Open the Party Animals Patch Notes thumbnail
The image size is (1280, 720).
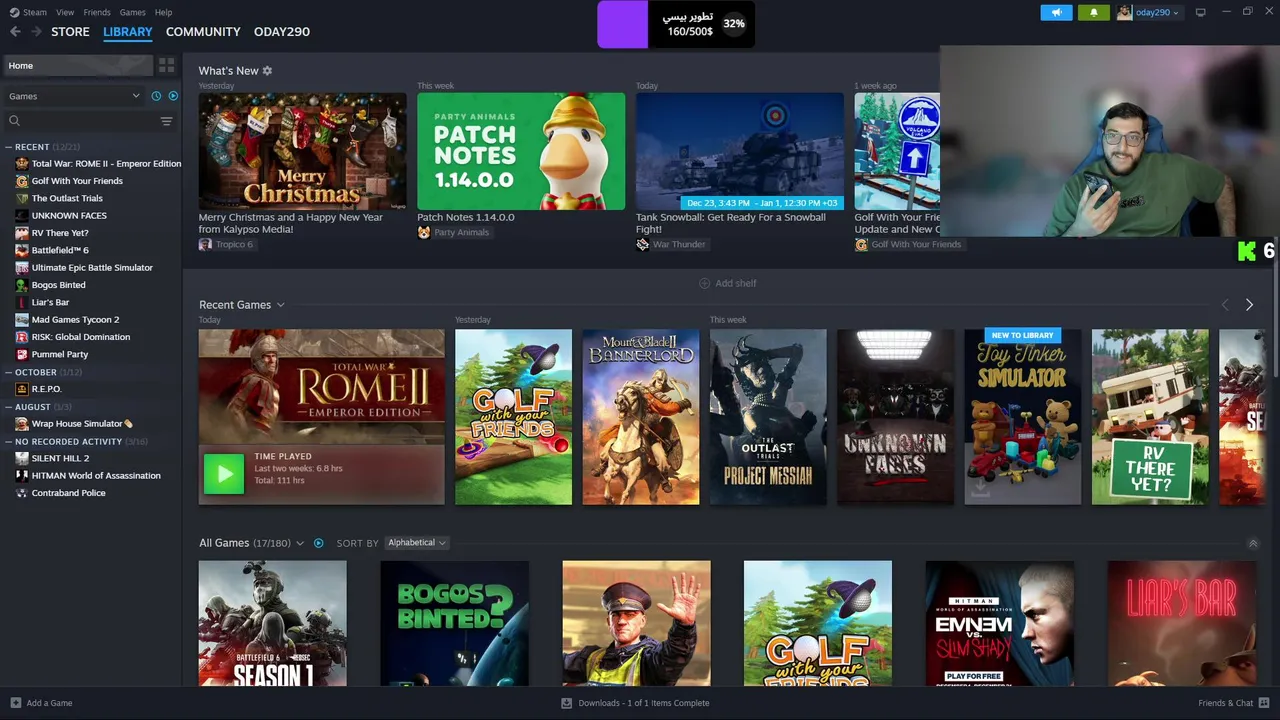coord(521,151)
